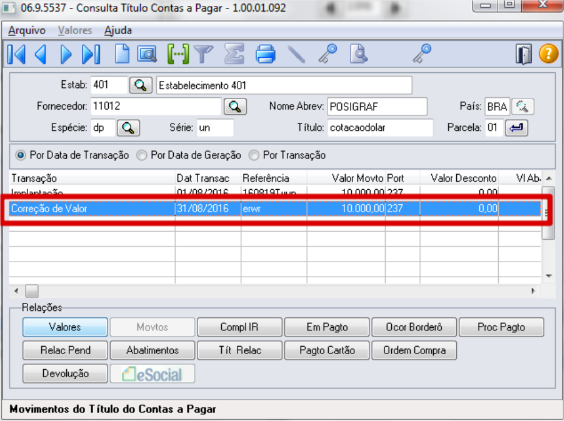Click the Tít Relac button
This screenshot has width=564, height=421.
click(240, 350)
